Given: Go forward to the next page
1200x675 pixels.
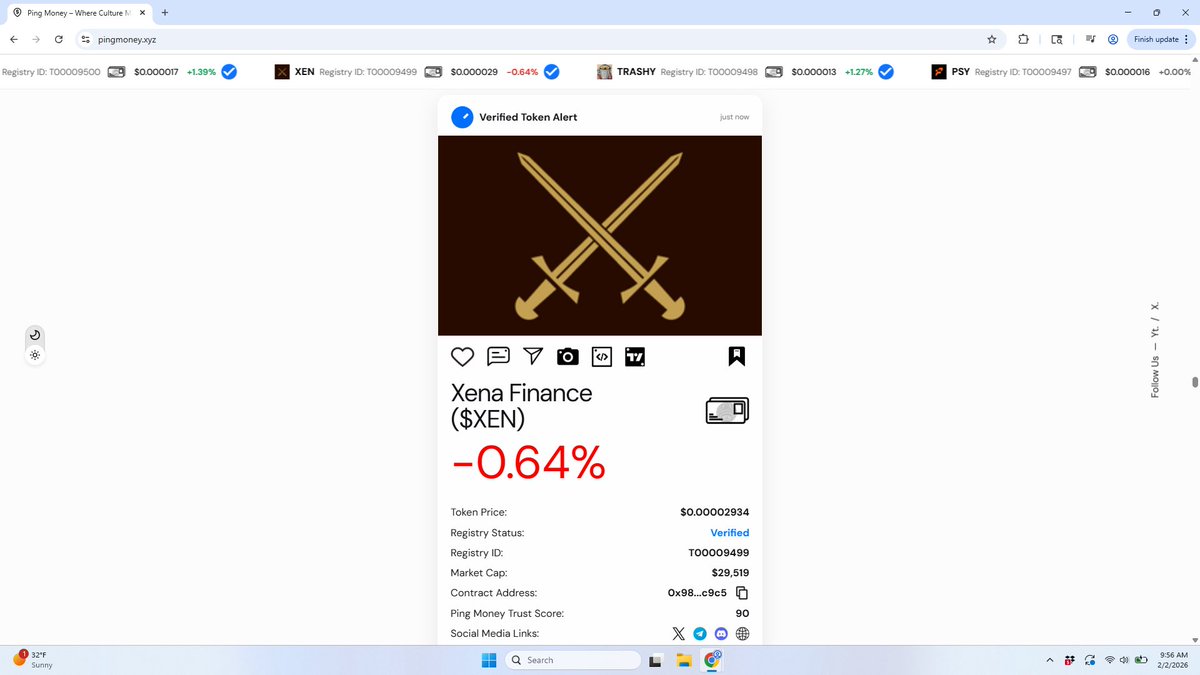Looking at the screenshot, I should point(36,39).
